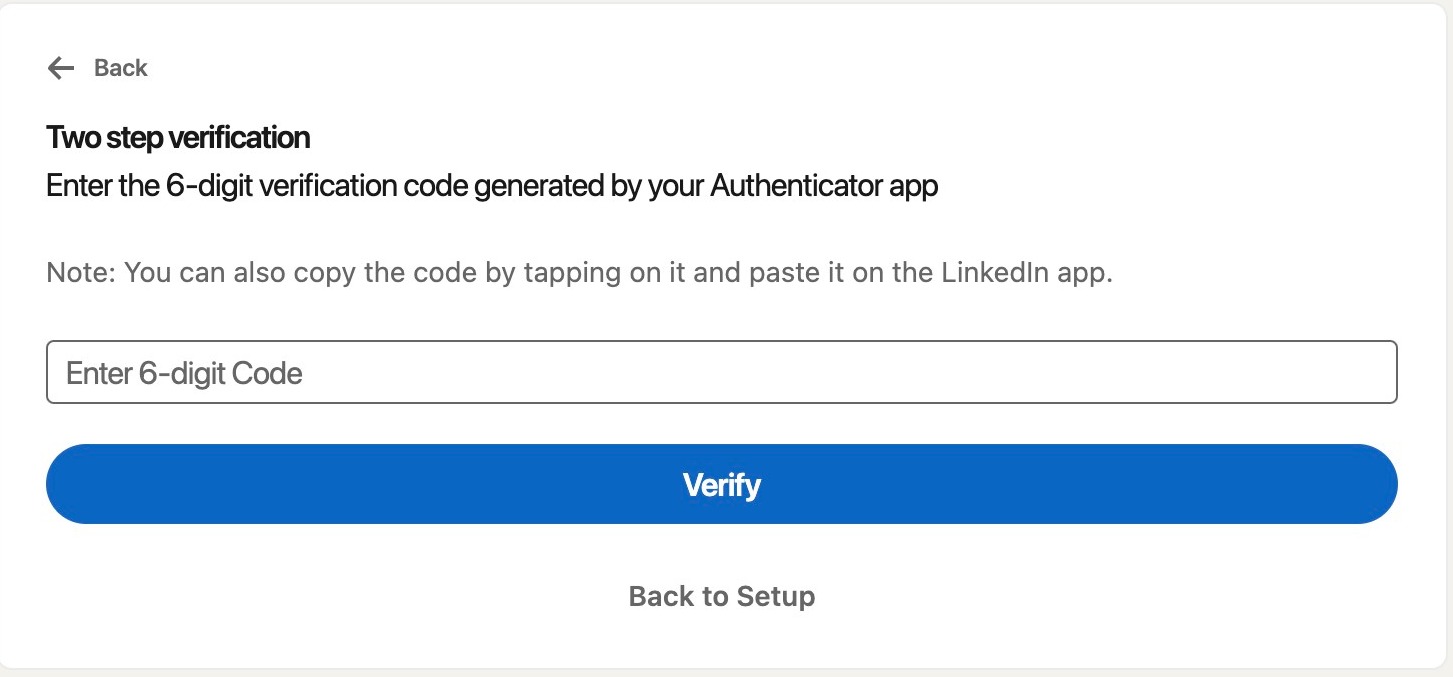Click the word "Setup" in the bottom link
The width and height of the screenshot is (1453, 677).
pyautogui.click(x=775, y=596)
